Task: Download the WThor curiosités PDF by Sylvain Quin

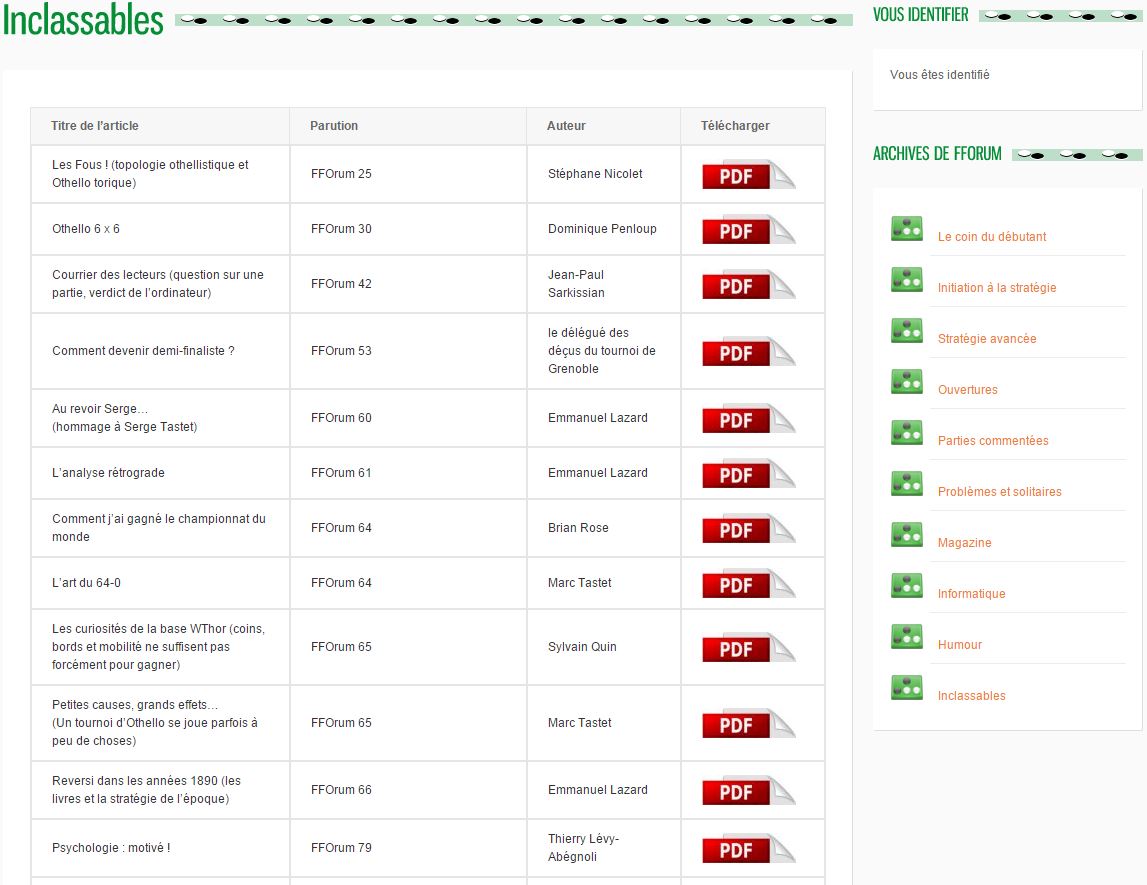Action: coord(747,648)
